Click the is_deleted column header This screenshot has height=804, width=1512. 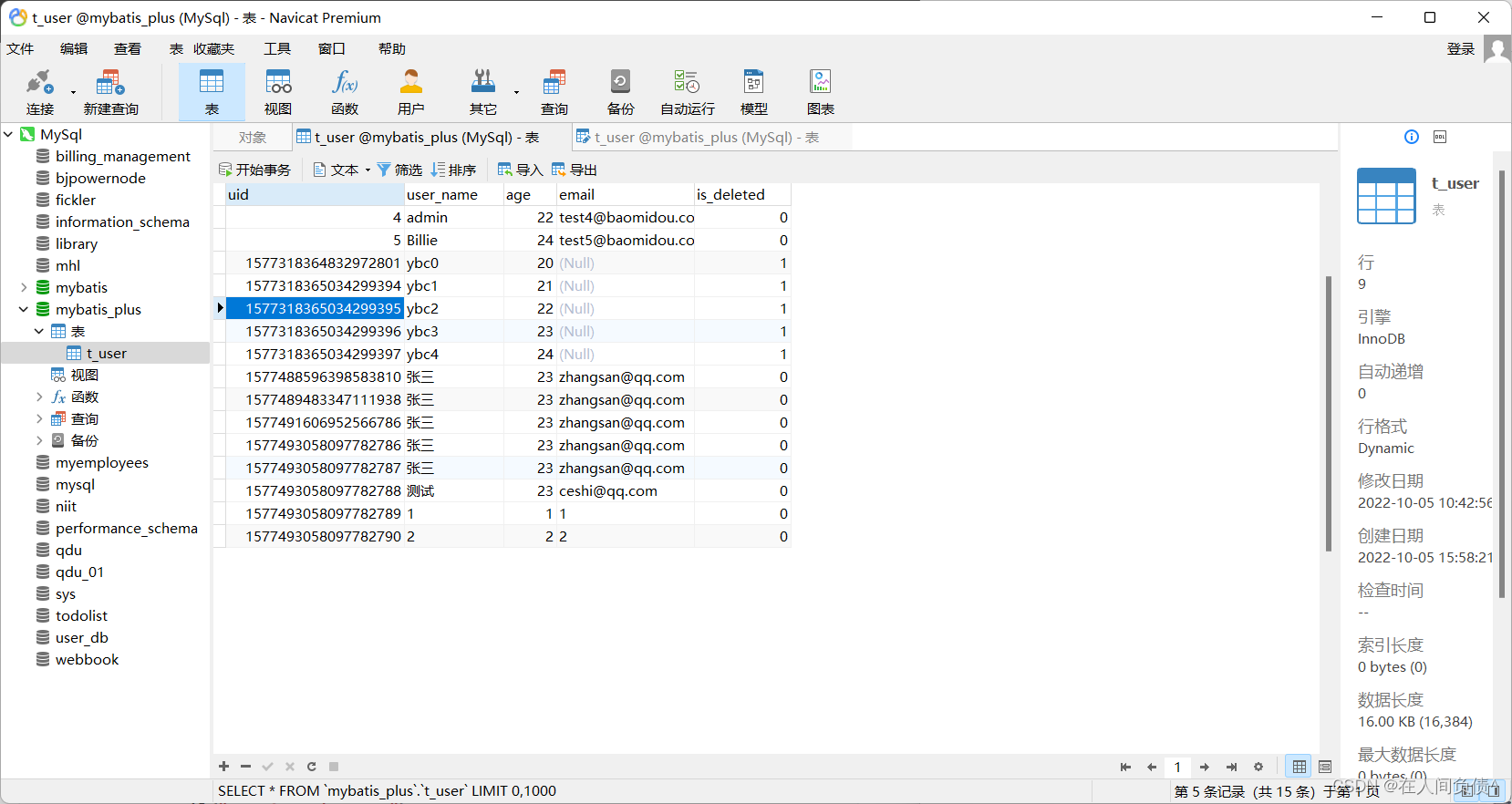[742, 194]
